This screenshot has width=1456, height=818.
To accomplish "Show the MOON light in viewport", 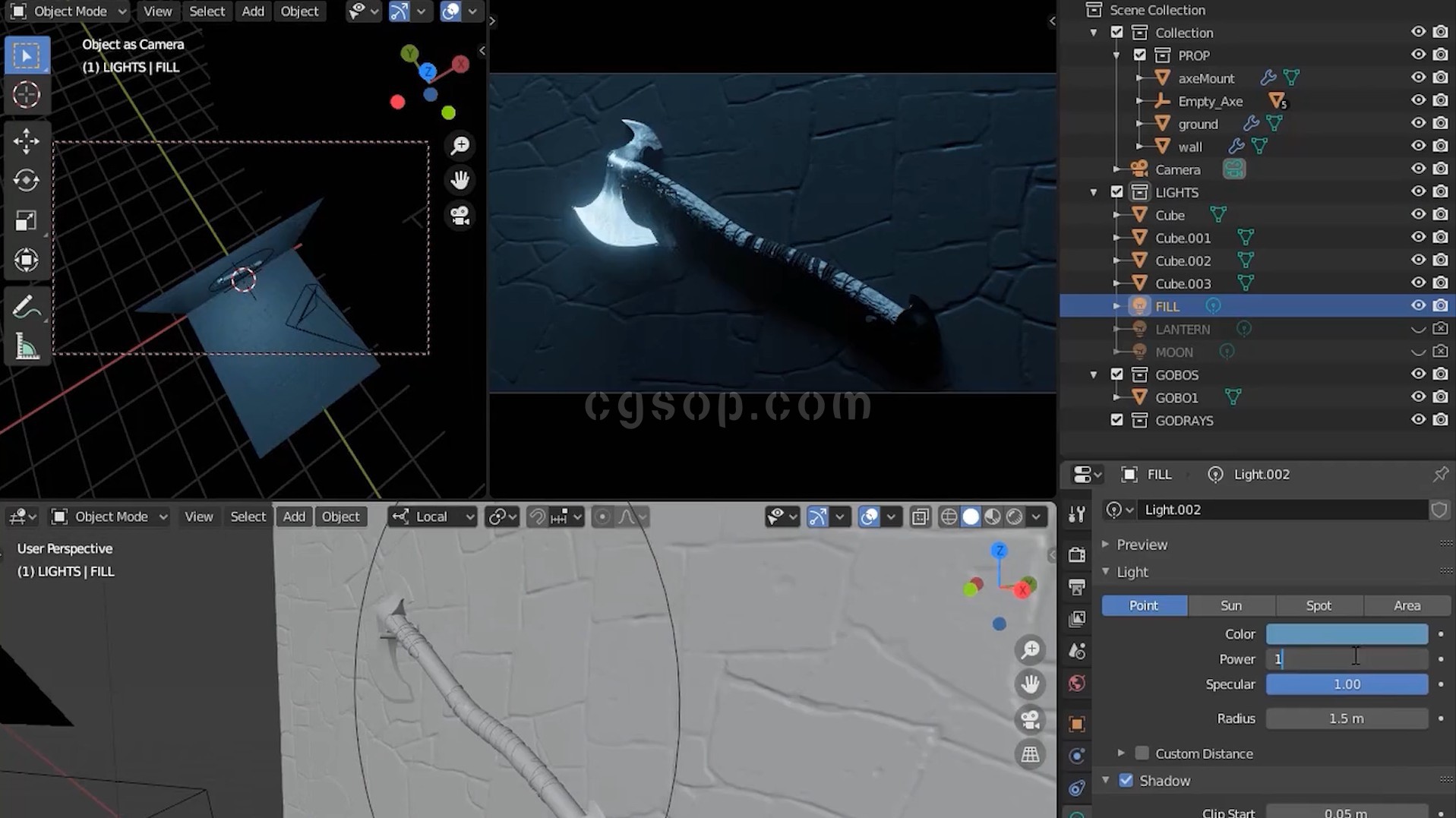I will pos(1418,352).
